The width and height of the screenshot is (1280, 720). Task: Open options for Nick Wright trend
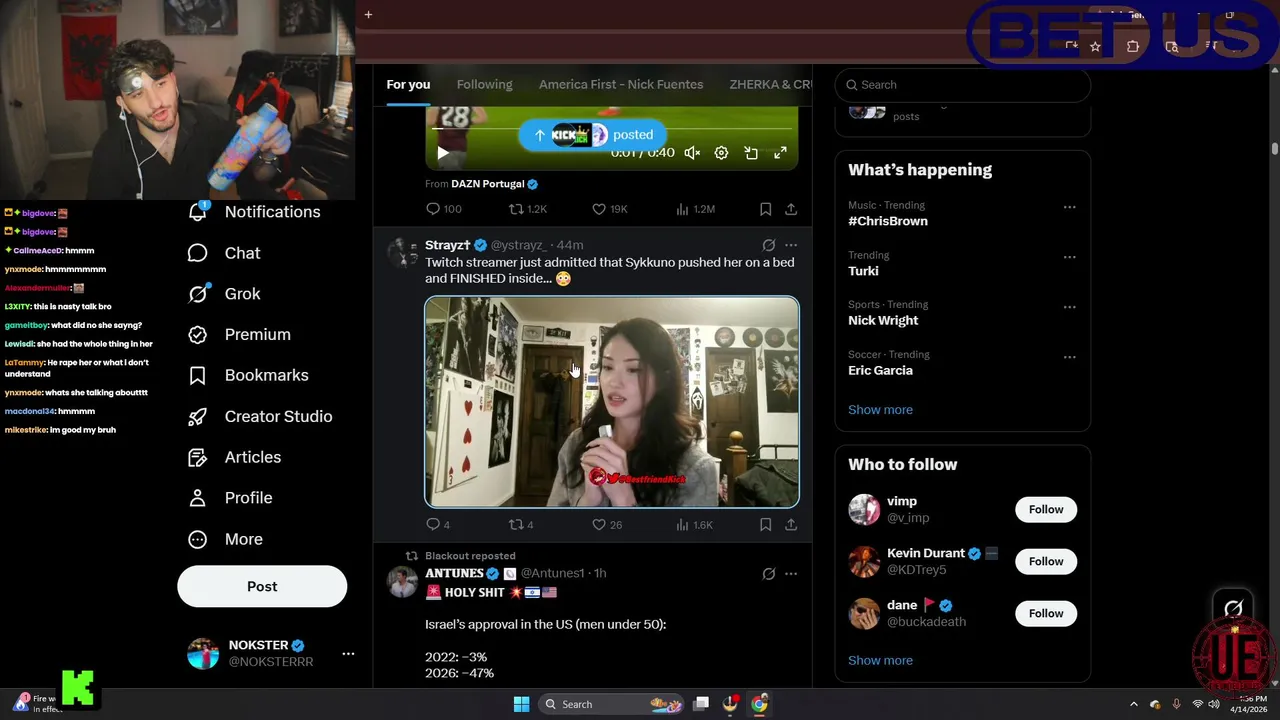pyautogui.click(x=1069, y=307)
